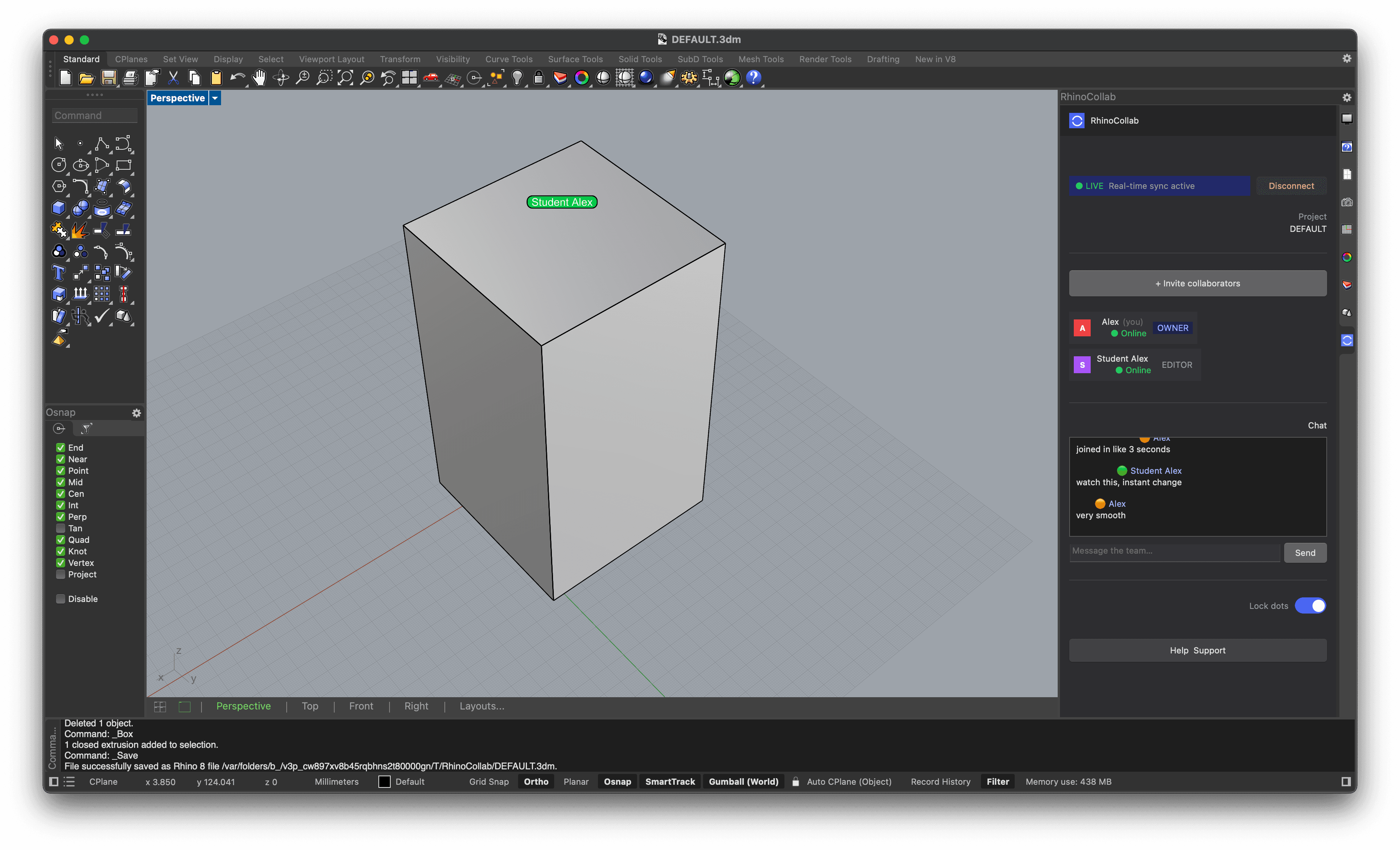
Task: Paste with the clipboard icon
Action: (216, 78)
